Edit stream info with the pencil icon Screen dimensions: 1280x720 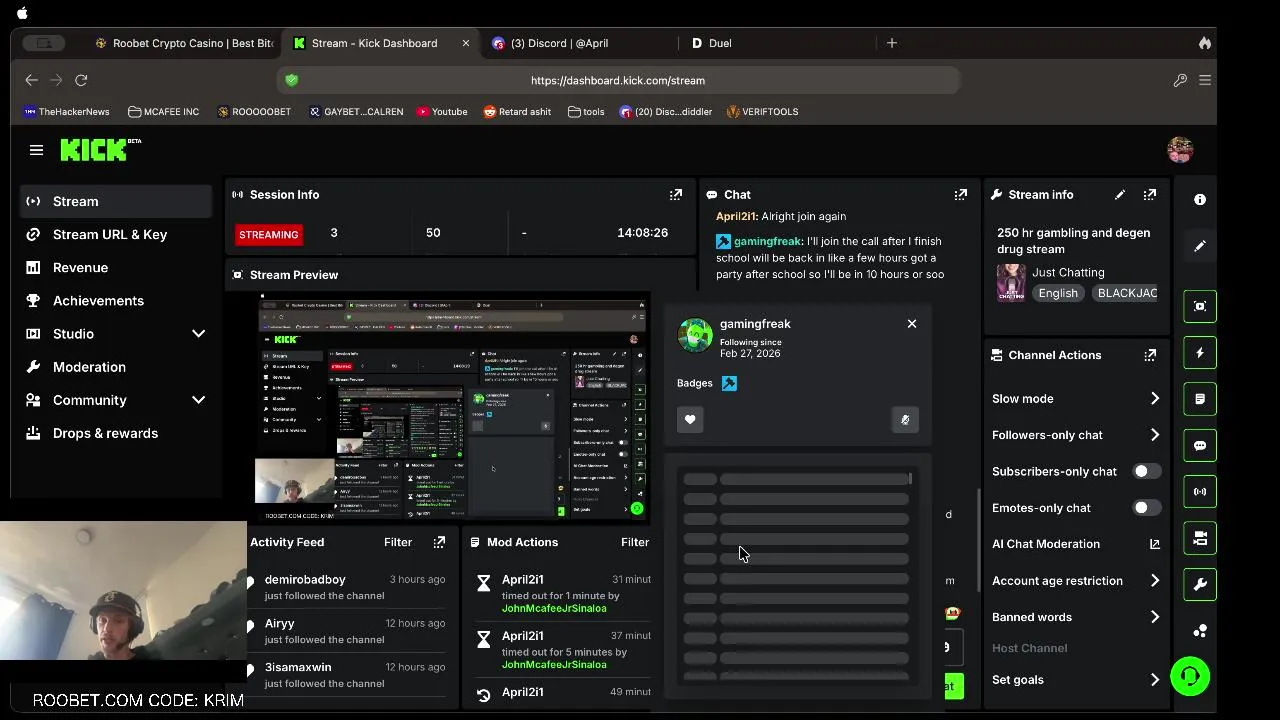coord(1120,195)
